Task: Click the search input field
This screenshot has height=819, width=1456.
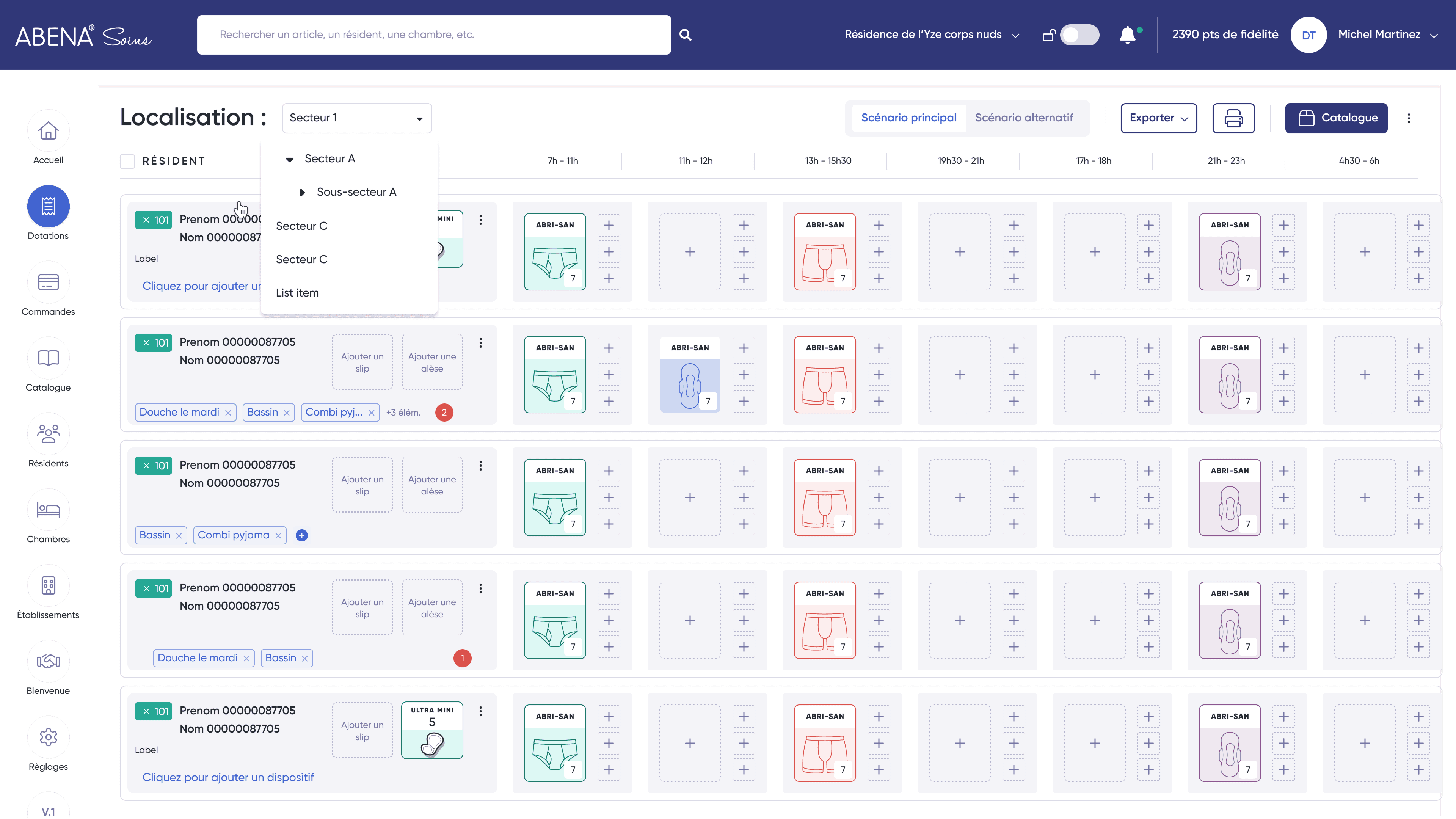Action: coord(433,35)
